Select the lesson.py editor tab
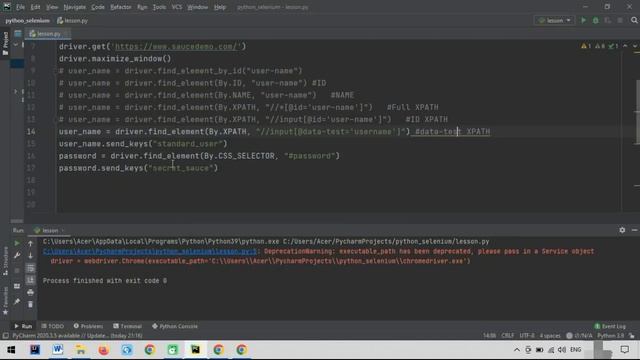 (48, 34)
